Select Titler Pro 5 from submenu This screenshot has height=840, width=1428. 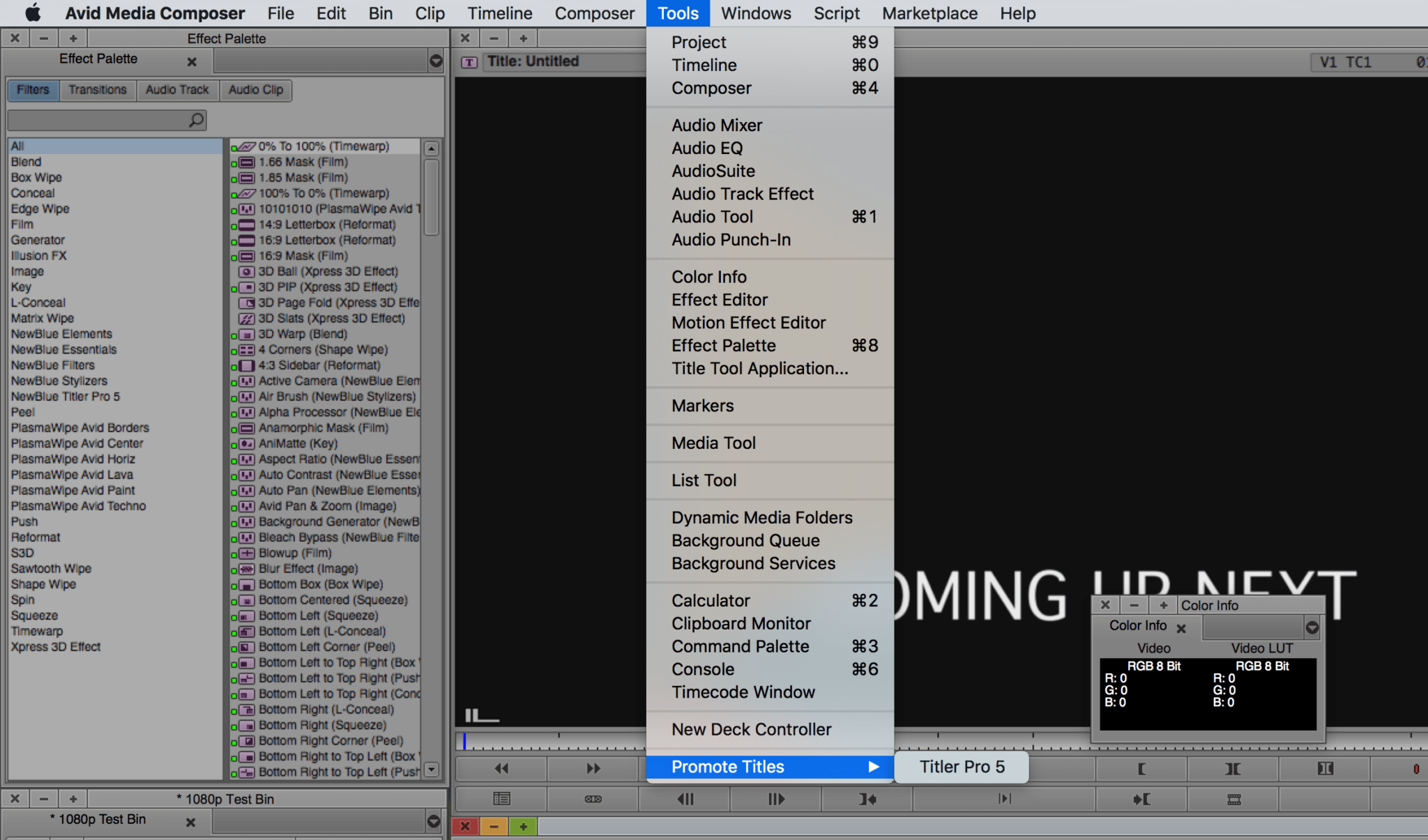962,767
